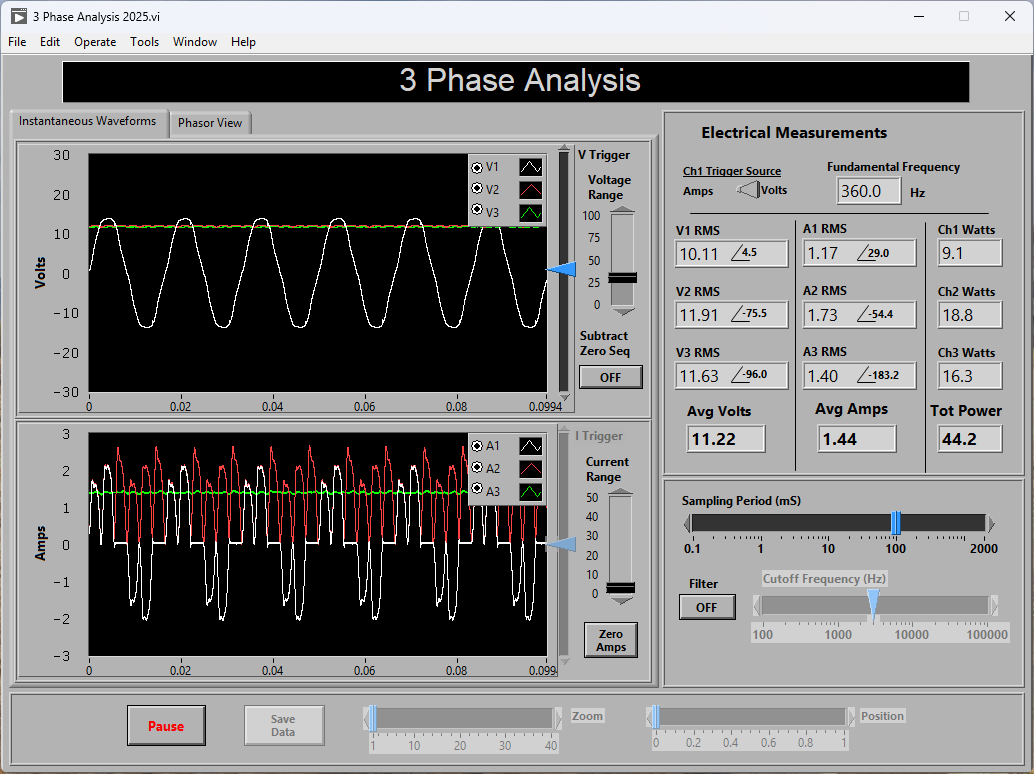Click the V1 plot line style icon
This screenshot has height=774, width=1034.
pyautogui.click(x=531, y=167)
